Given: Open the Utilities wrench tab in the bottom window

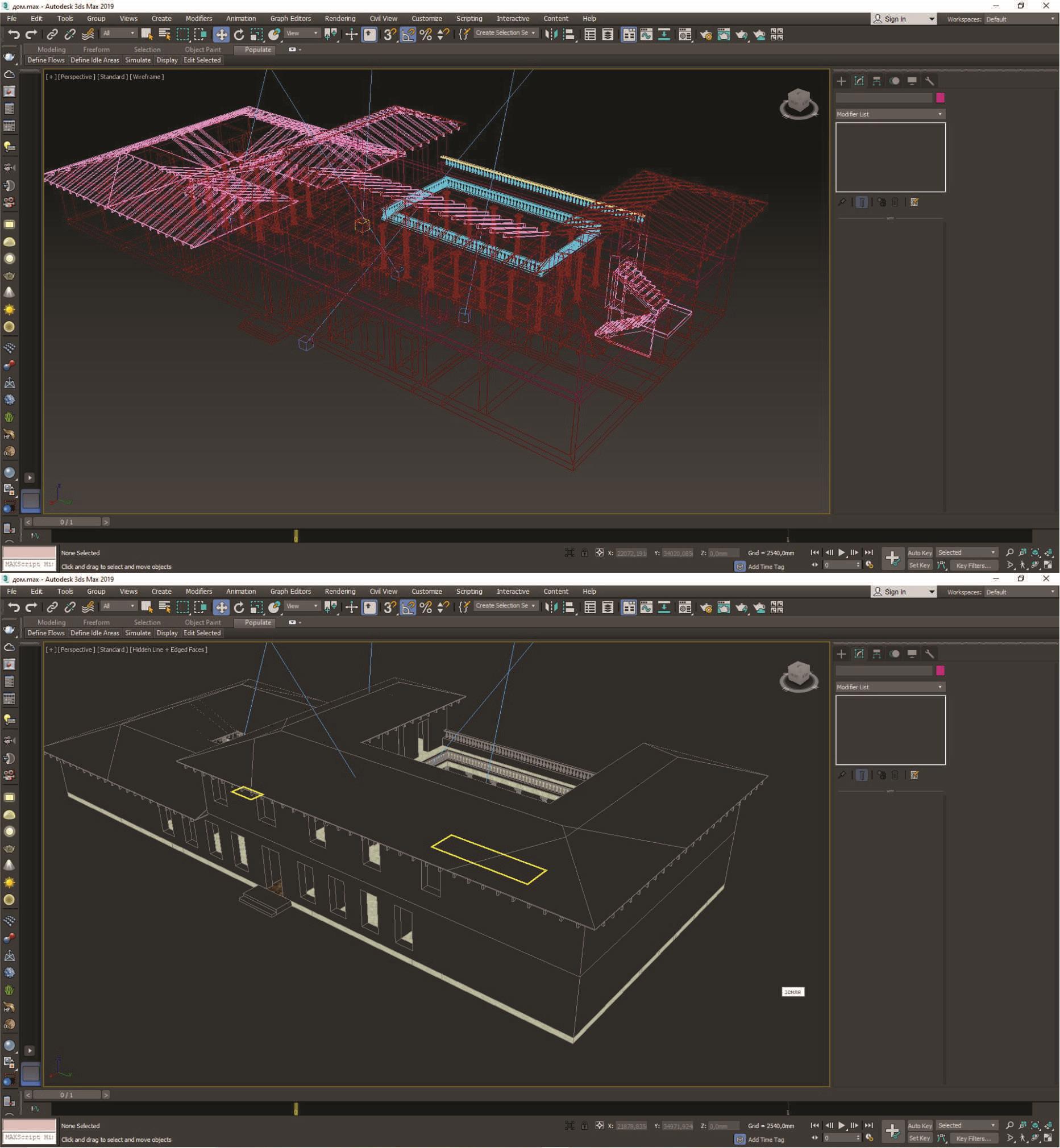Looking at the screenshot, I should (929, 654).
